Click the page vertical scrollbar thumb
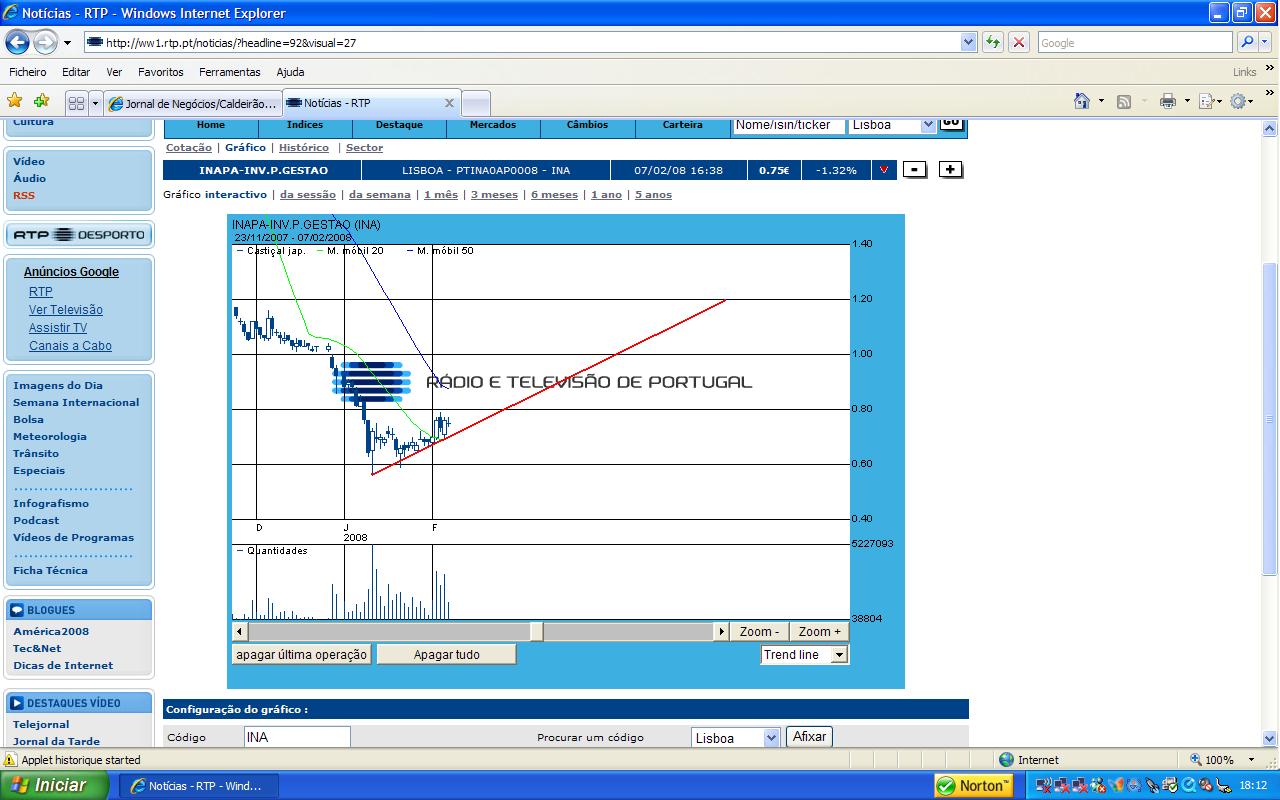 tap(1270, 418)
